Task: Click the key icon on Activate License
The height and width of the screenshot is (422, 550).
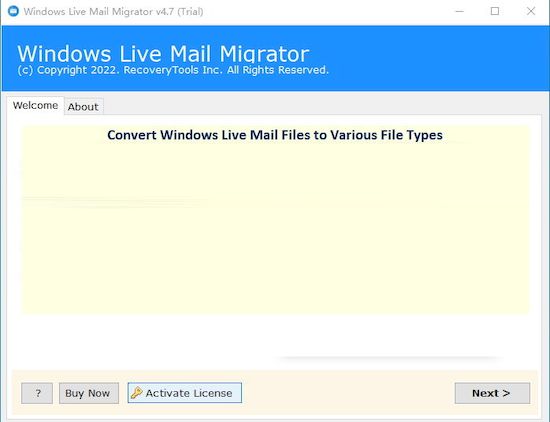Action: tap(136, 393)
